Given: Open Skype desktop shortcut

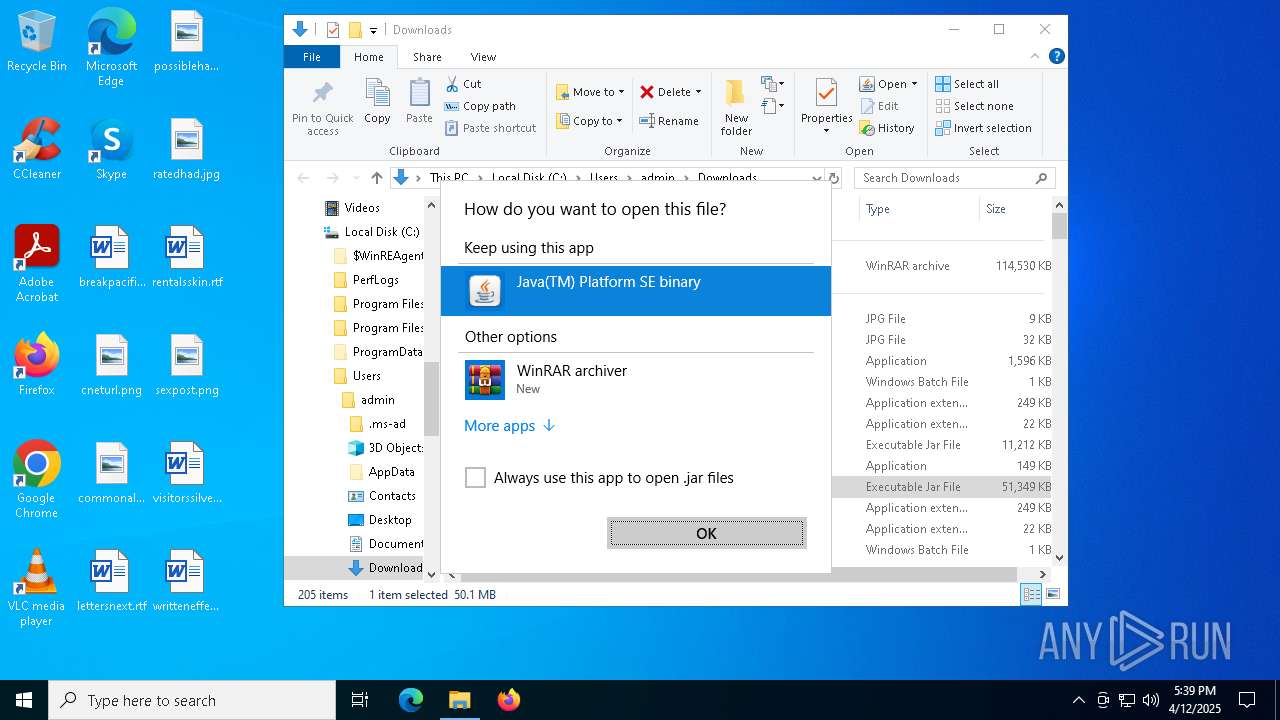Looking at the screenshot, I should [x=111, y=150].
